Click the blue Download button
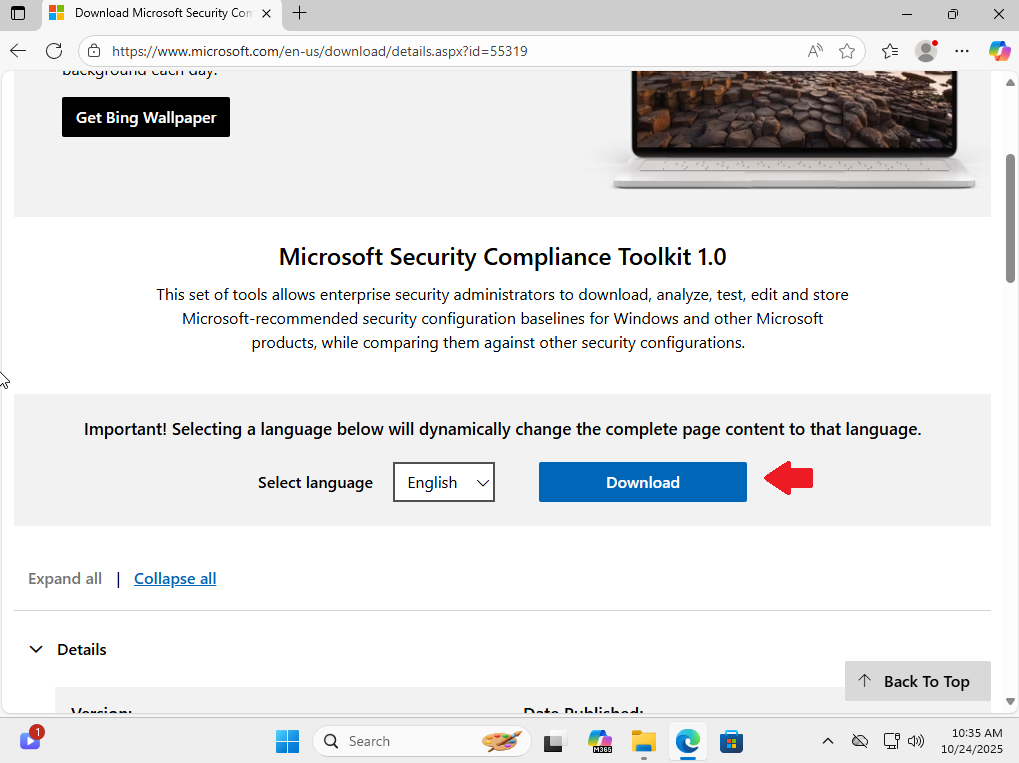Screen dimensions: 1019x763 (x=642, y=482)
